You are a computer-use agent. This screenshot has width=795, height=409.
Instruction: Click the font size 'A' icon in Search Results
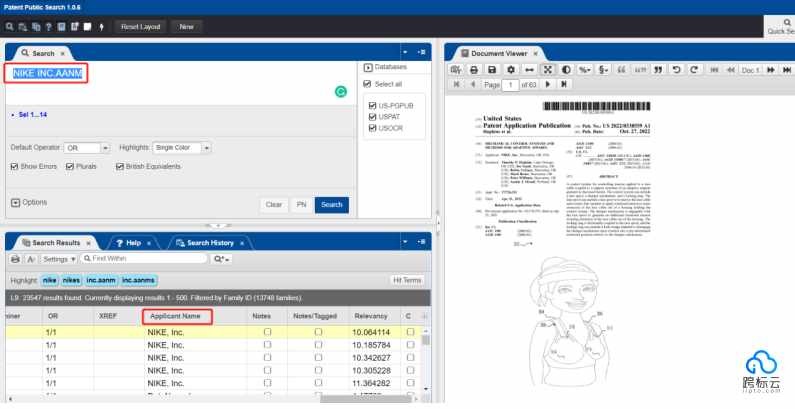pyautogui.click(x=30, y=259)
